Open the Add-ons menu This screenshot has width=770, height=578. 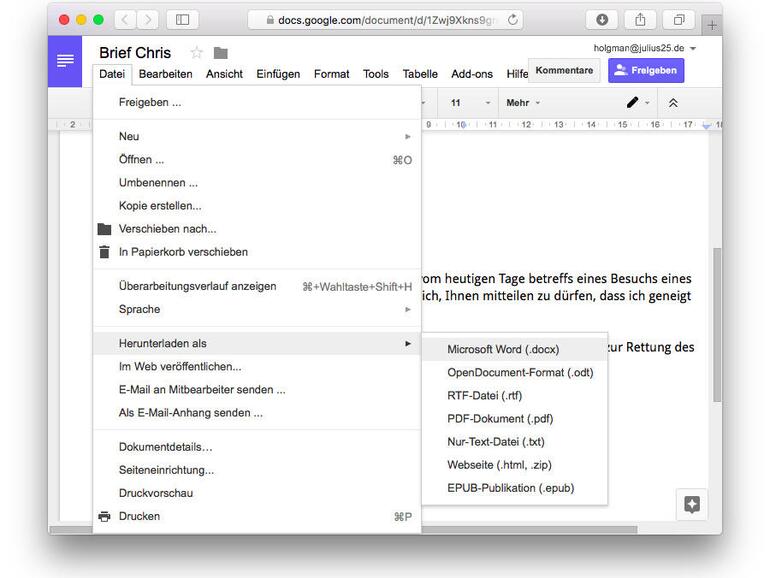472,74
